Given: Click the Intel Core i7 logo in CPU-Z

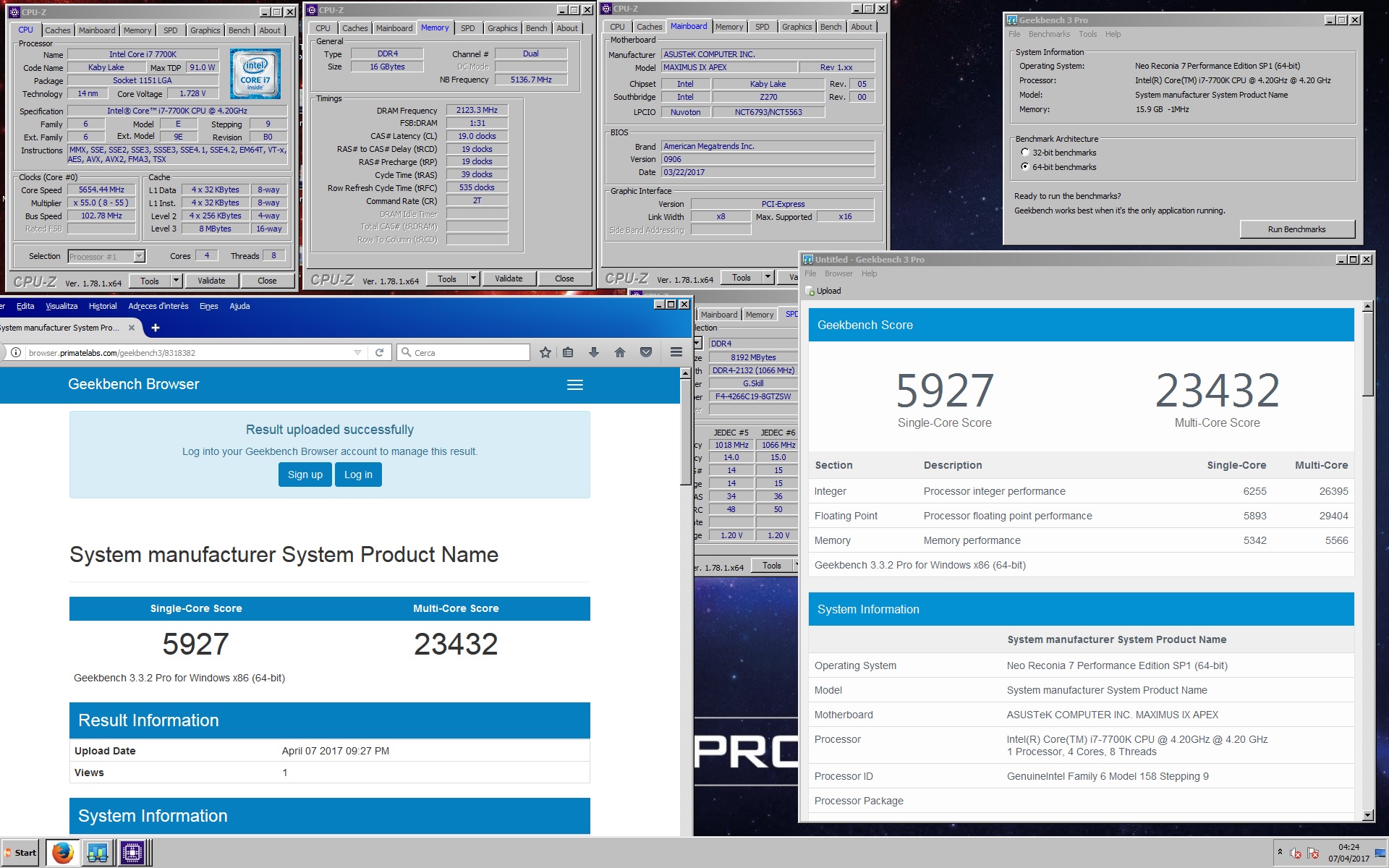Looking at the screenshot, I should click(255, 74).
